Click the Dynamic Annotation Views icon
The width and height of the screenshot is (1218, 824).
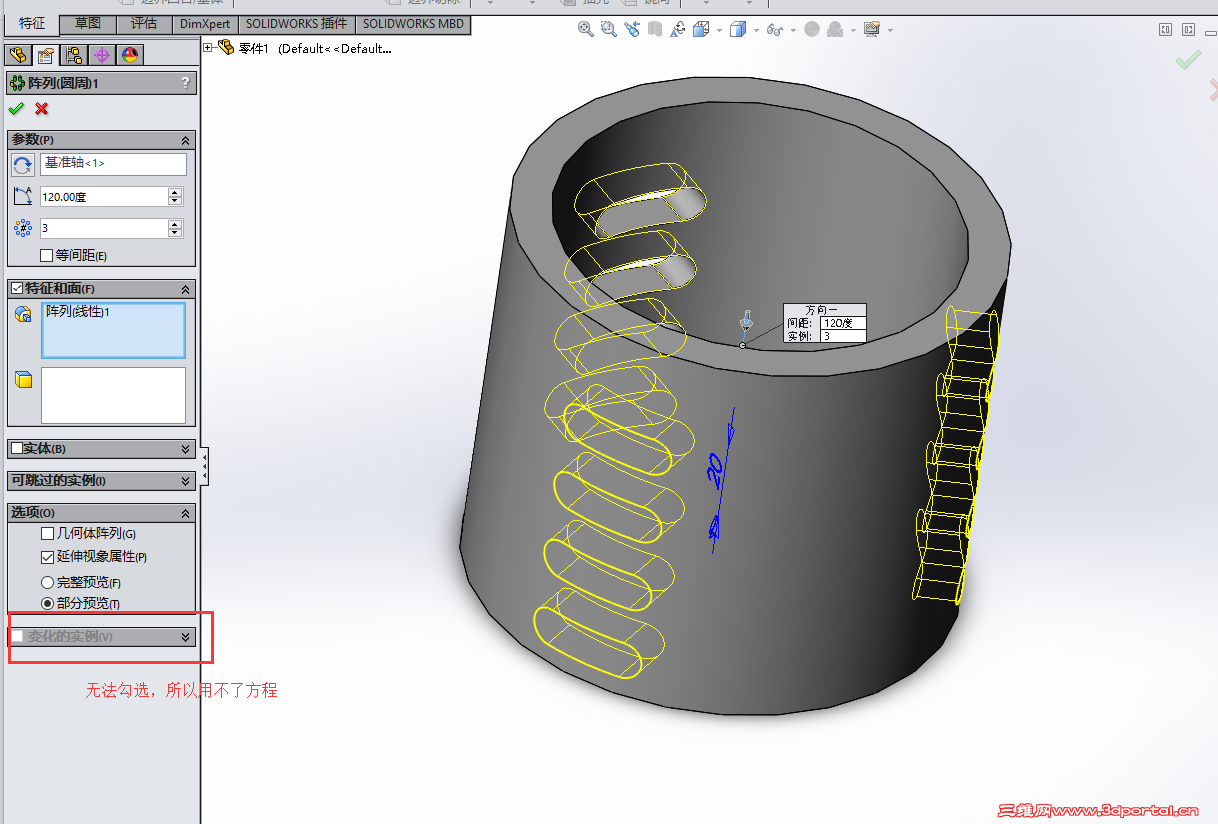pos(676,29)
